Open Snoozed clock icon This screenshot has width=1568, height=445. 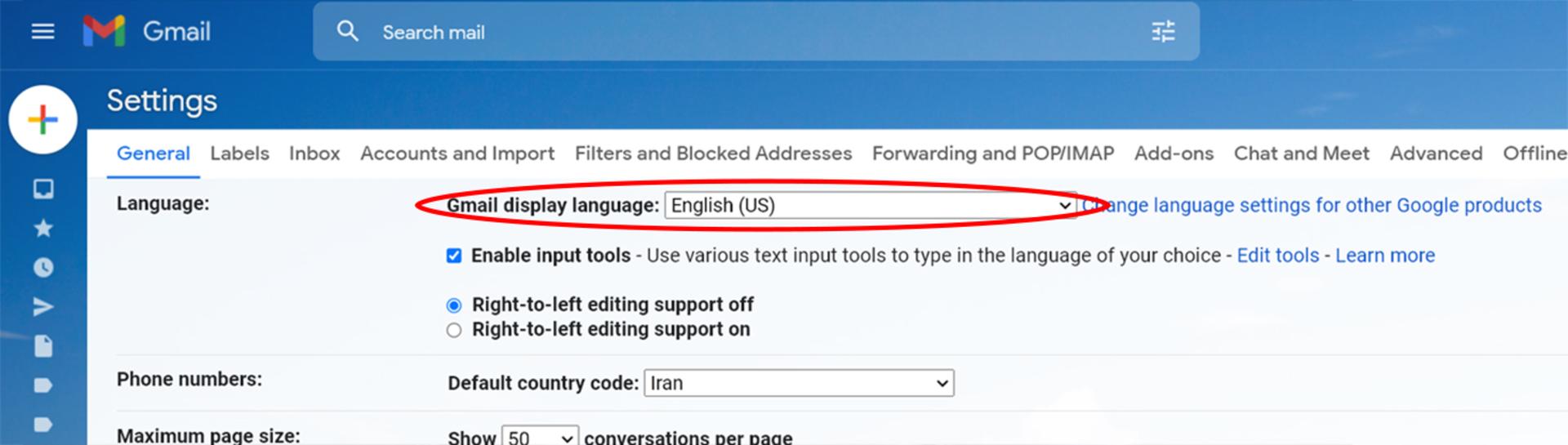[43, 268]
